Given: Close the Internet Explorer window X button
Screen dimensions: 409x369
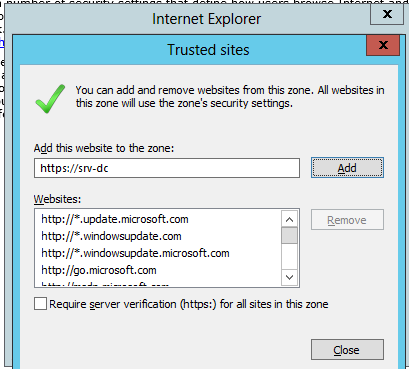Looking at the screenshot, I should [387, 14].
